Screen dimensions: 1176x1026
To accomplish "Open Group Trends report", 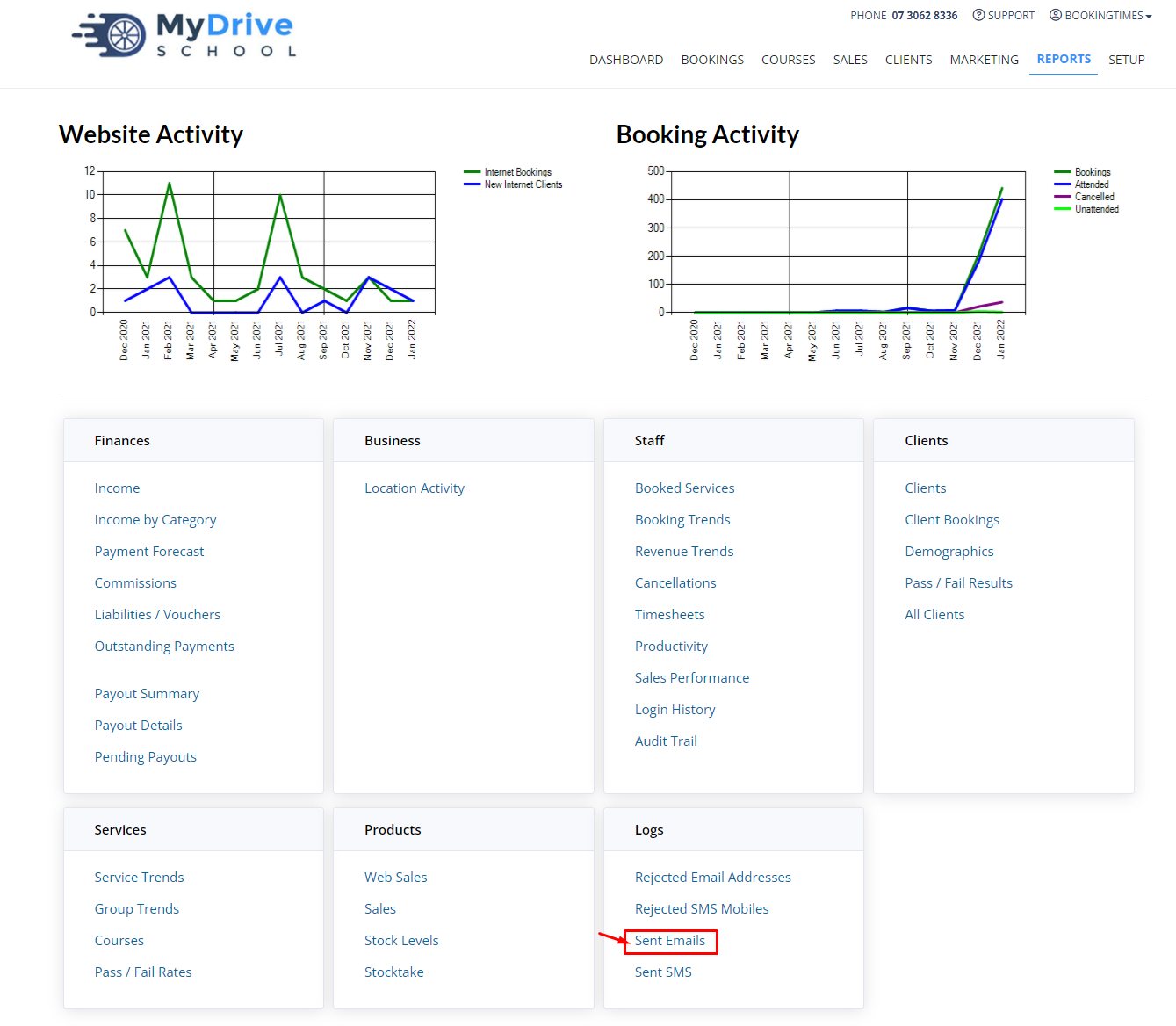I will pos(136,908).
